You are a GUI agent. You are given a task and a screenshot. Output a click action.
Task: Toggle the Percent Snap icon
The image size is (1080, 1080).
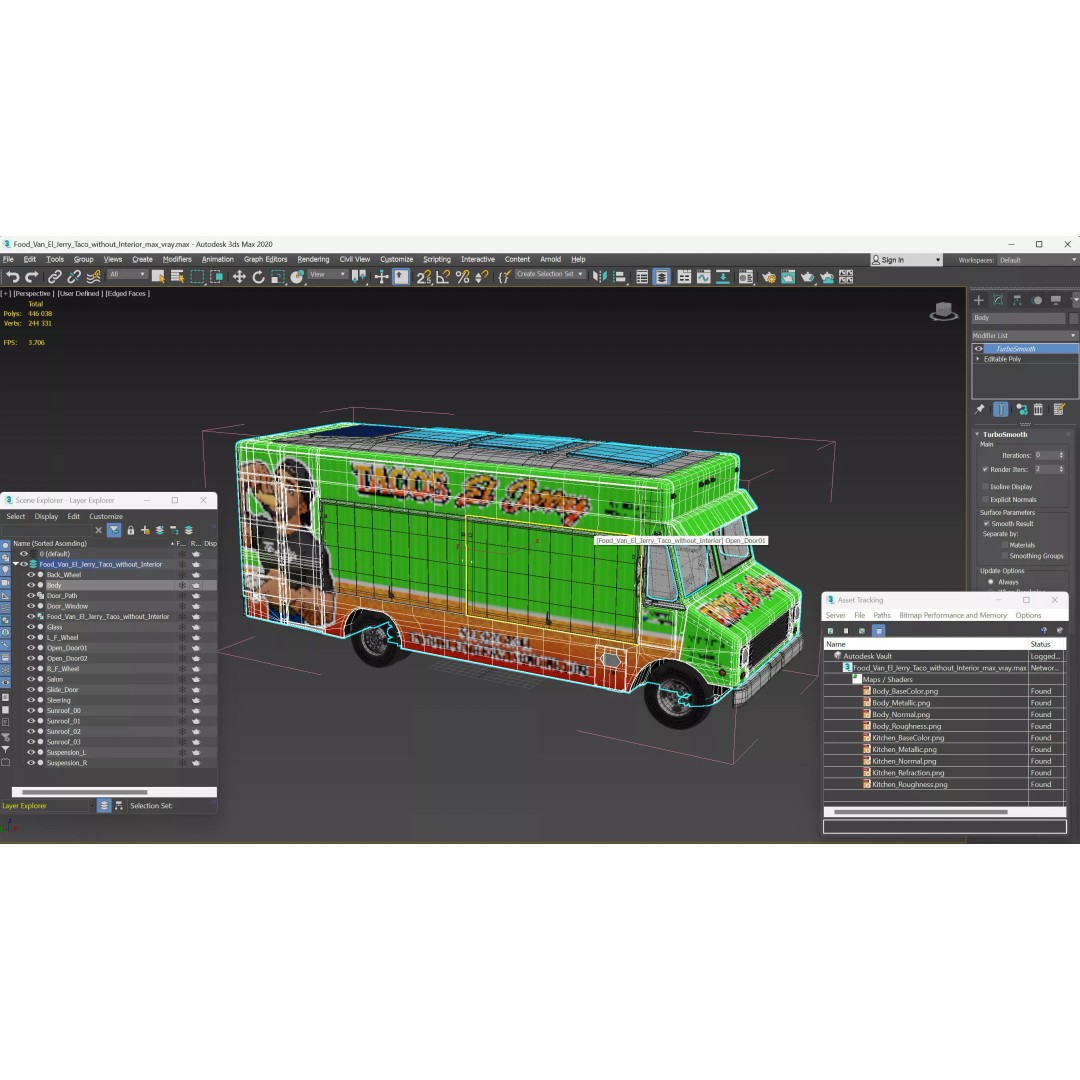click(462, 277)
